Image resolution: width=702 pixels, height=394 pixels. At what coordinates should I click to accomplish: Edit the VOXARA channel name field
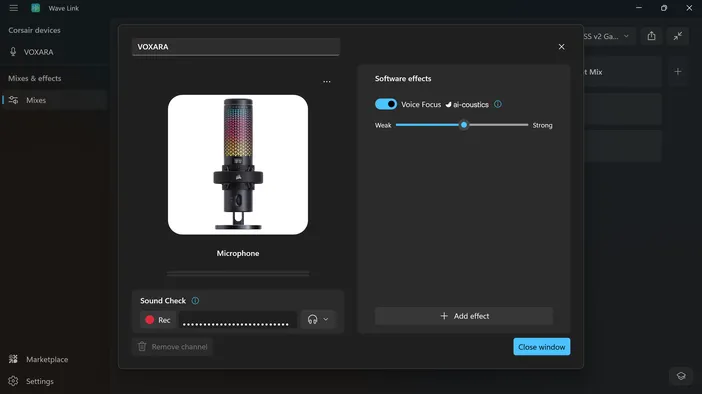click(236, 47)
